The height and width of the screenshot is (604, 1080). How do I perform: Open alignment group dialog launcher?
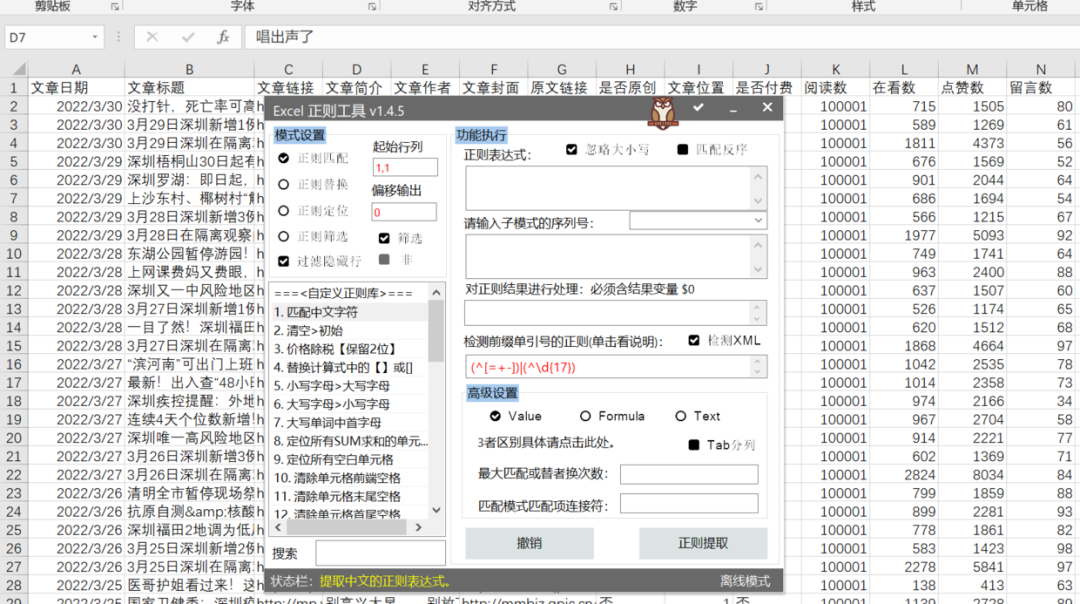pos(613,7)
